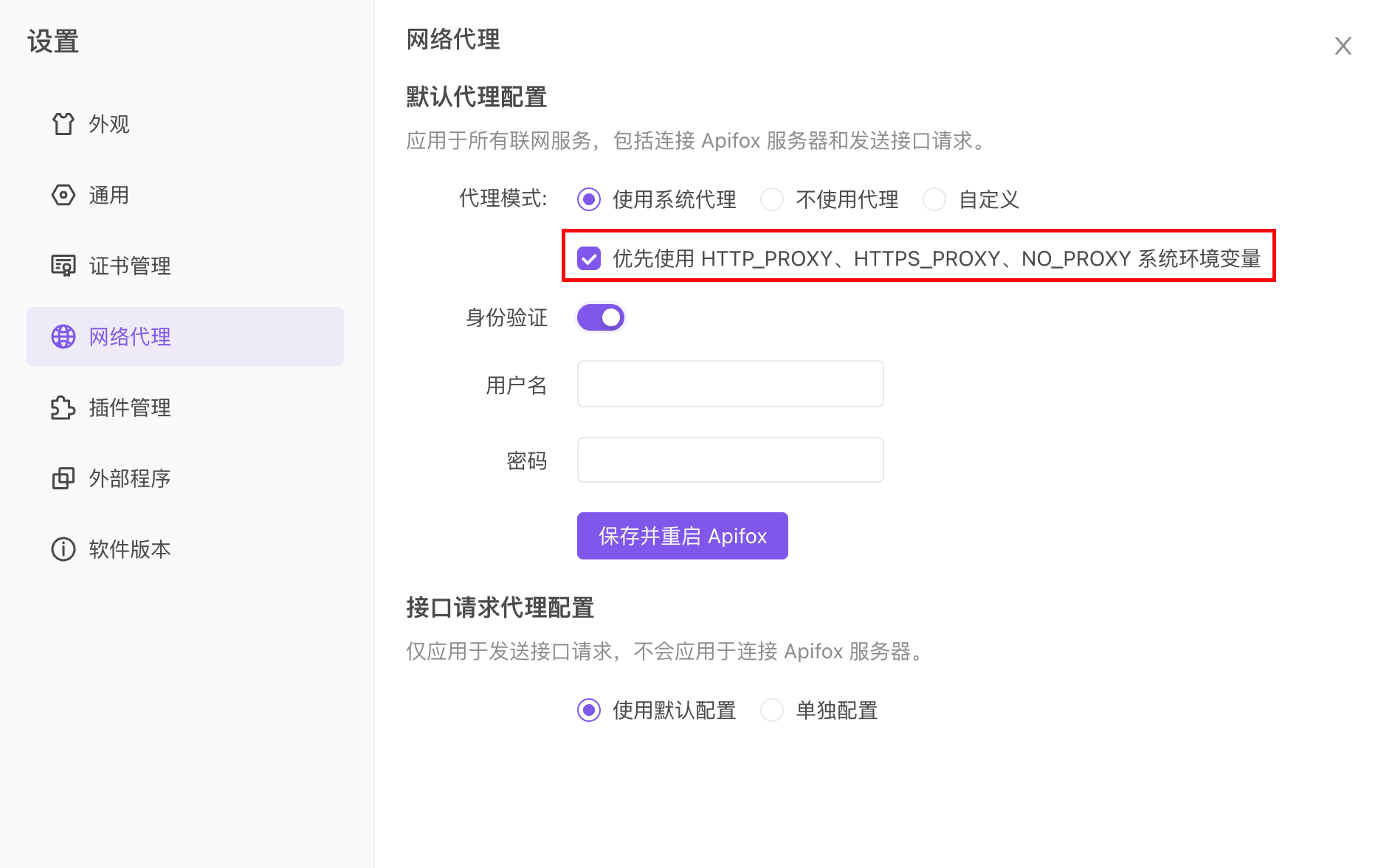
Task: Switch to the 软件版本 settings section
Action: pos(130,549)
